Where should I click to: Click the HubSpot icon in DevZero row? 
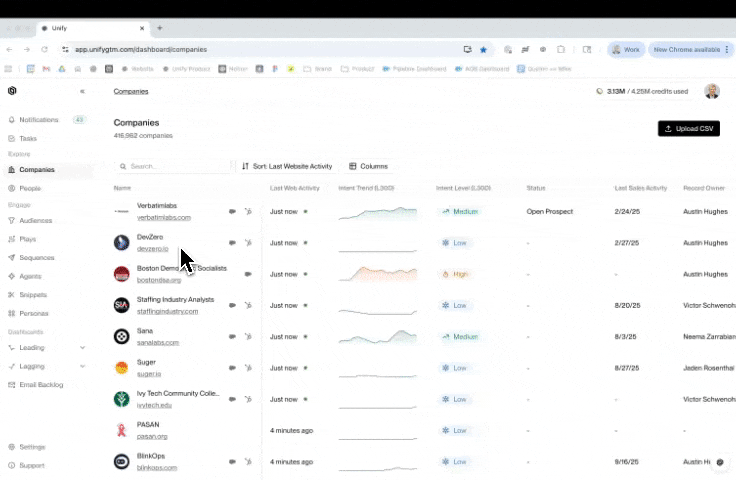coord(248,243)
